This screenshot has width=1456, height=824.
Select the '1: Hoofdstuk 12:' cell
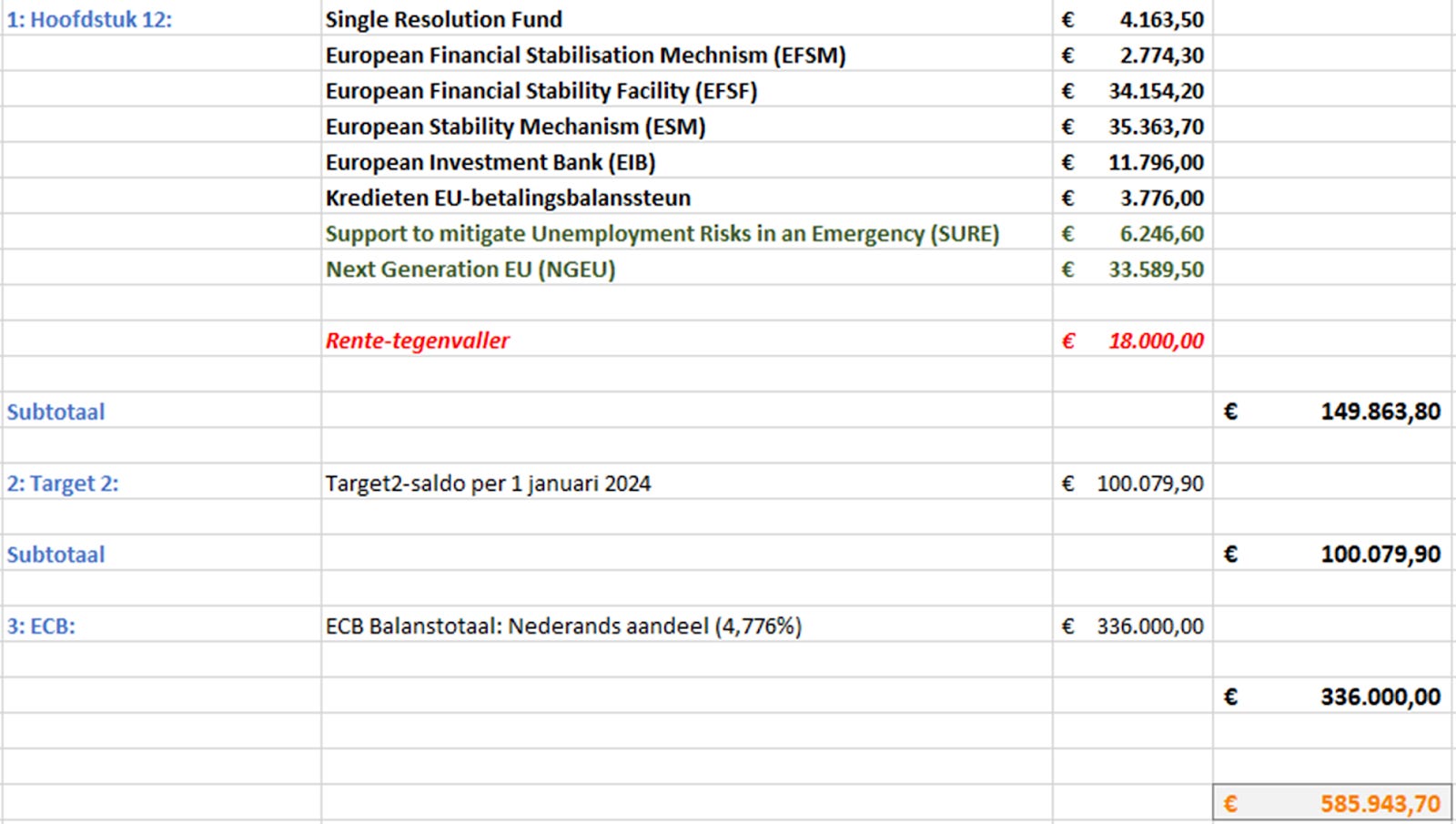click(x=161, y=19)
